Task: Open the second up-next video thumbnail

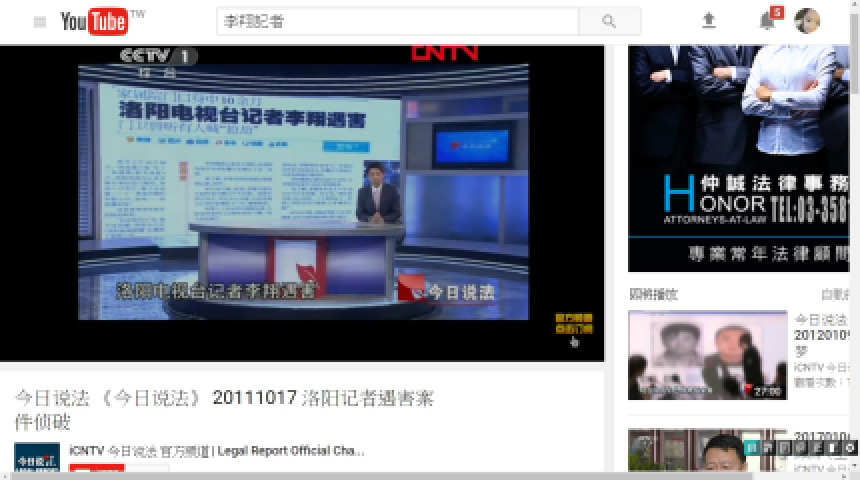Action: pos(707,448)
